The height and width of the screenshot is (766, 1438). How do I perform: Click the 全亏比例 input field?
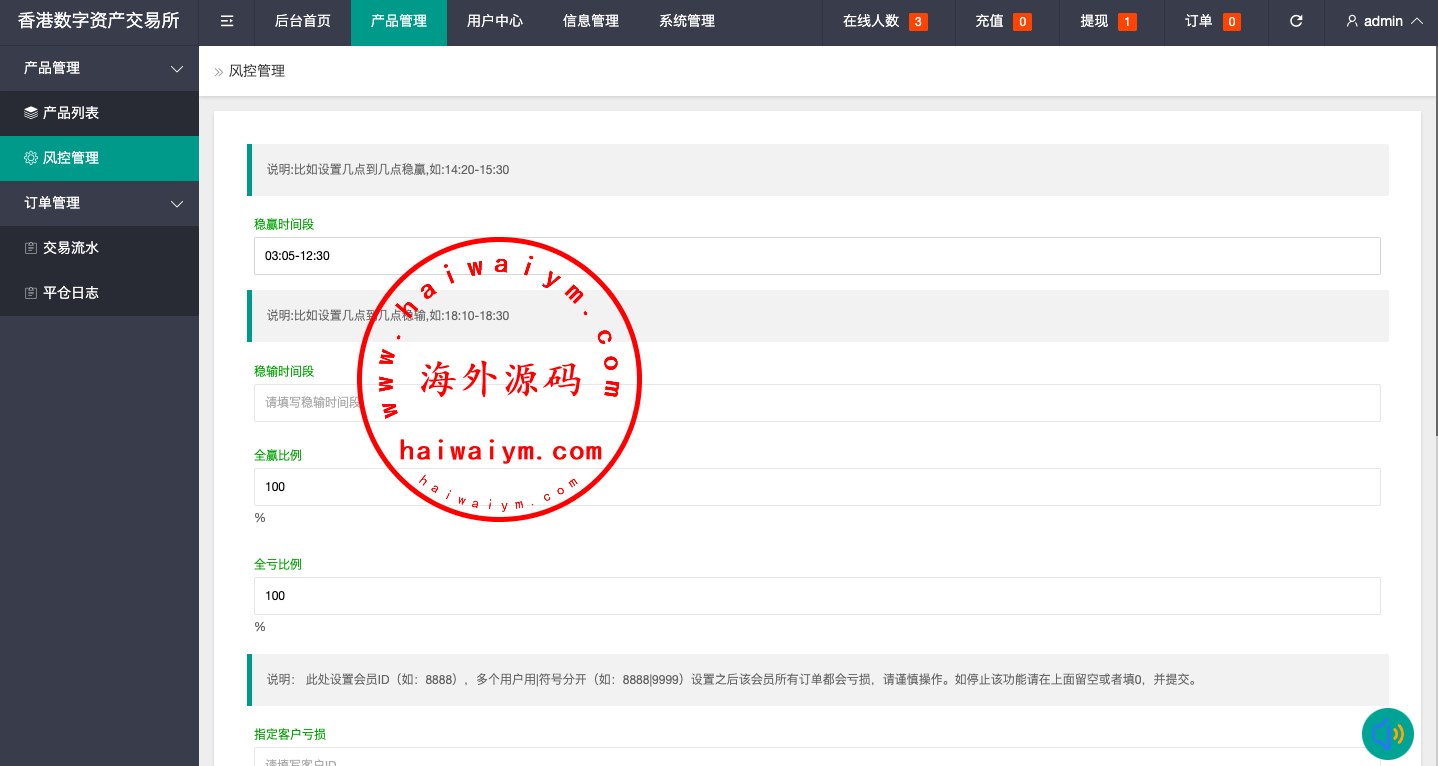pos(817,596)
